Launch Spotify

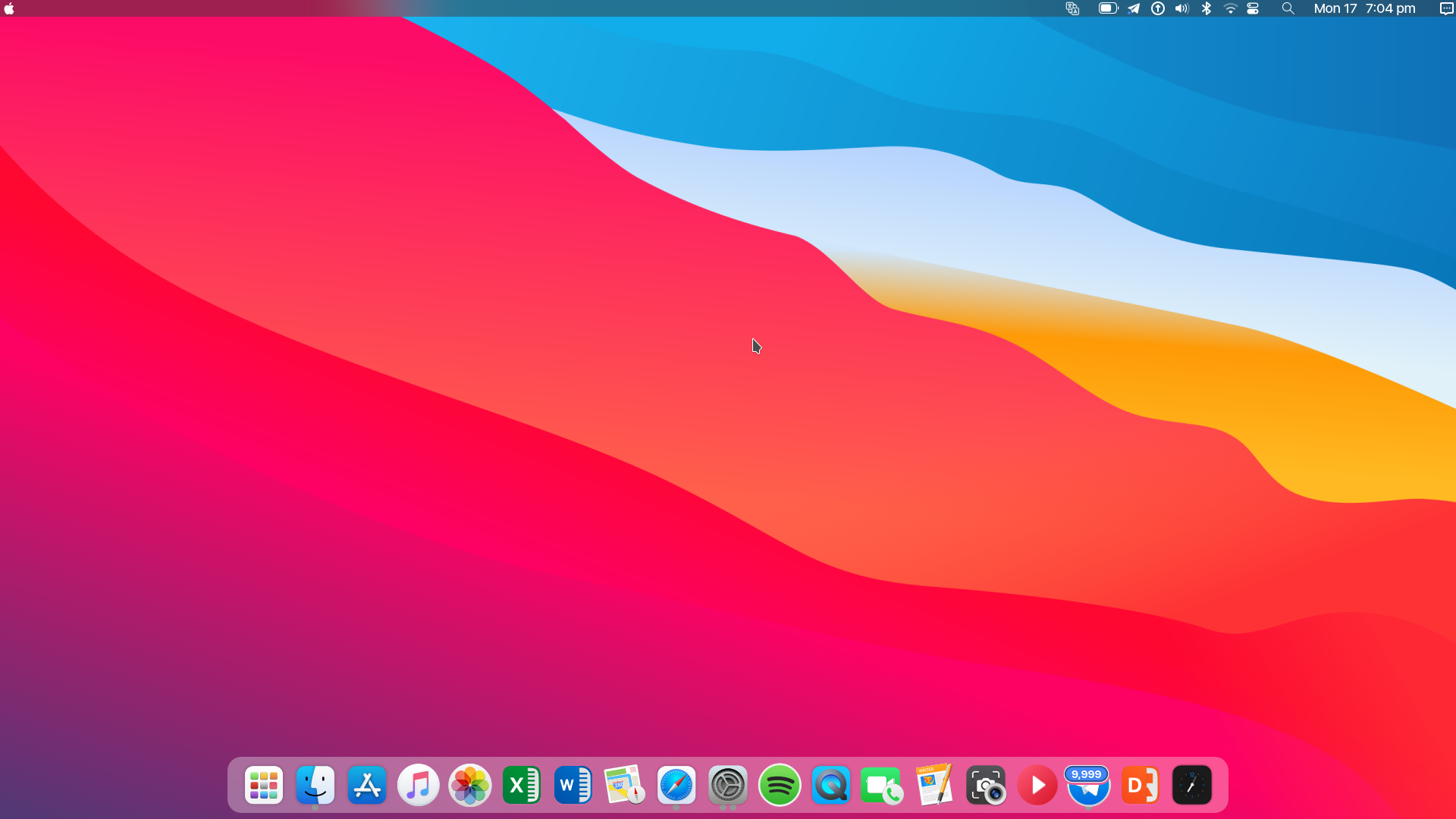[x=780, y=785]
